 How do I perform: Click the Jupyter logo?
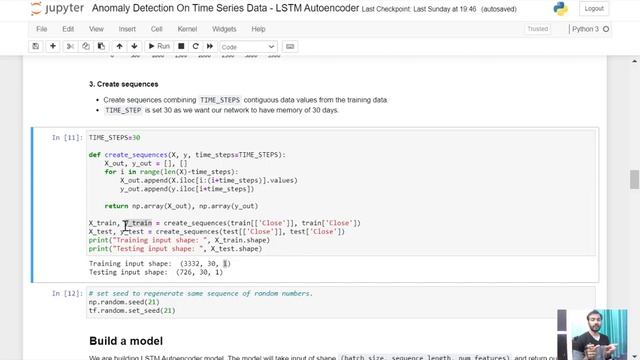(x=57, y=9)
